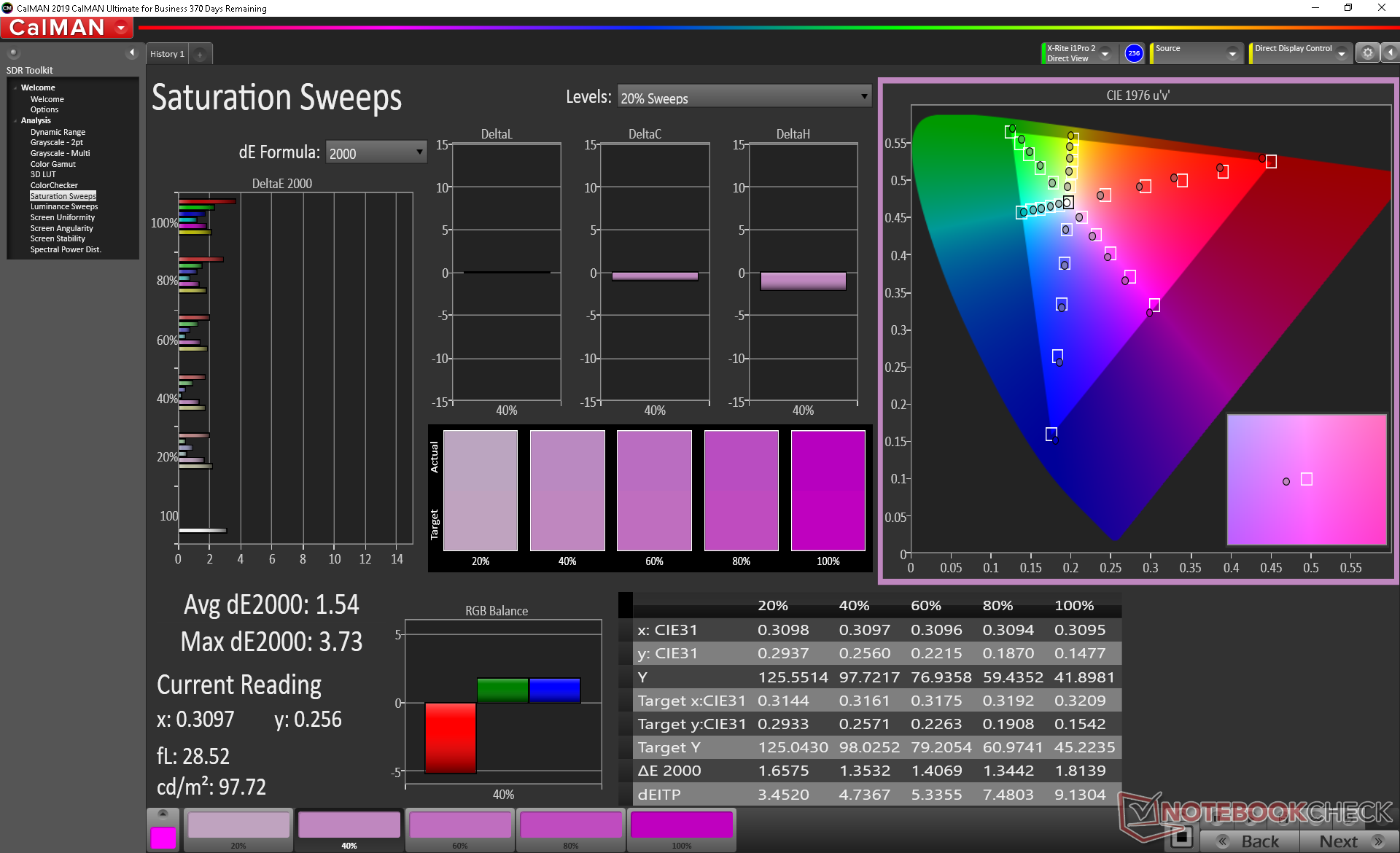Go to the Back page button
This screenshot has height=853, width=1400.
[1249, 841]
